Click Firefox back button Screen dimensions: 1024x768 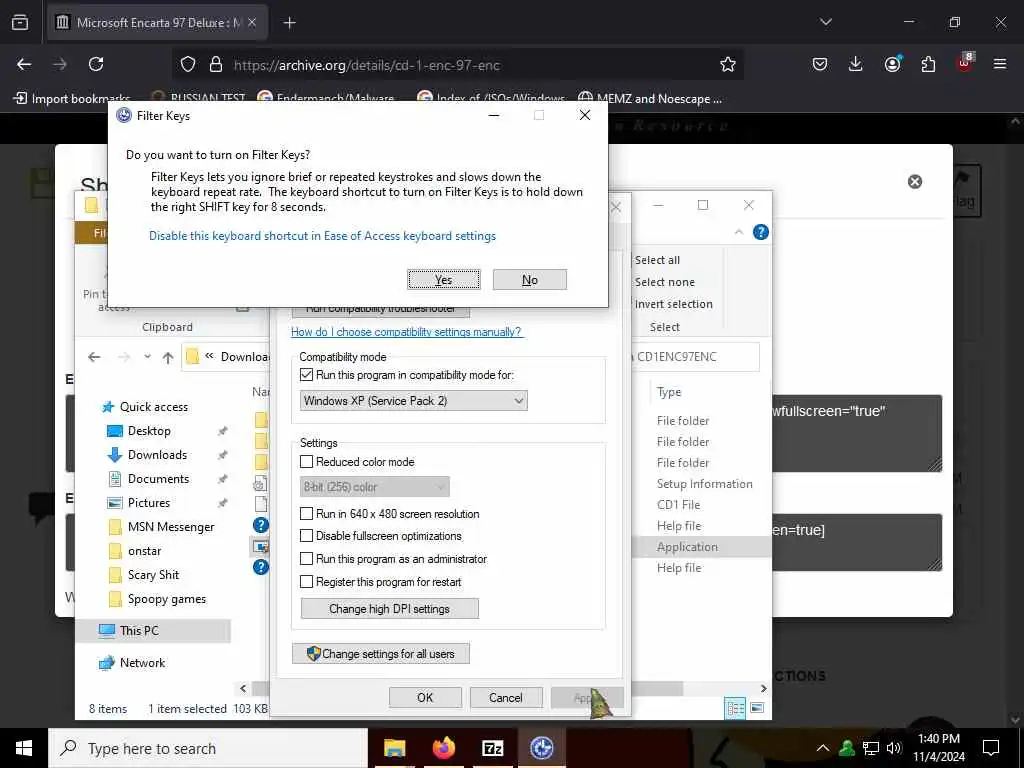click(x=24, y=64)
